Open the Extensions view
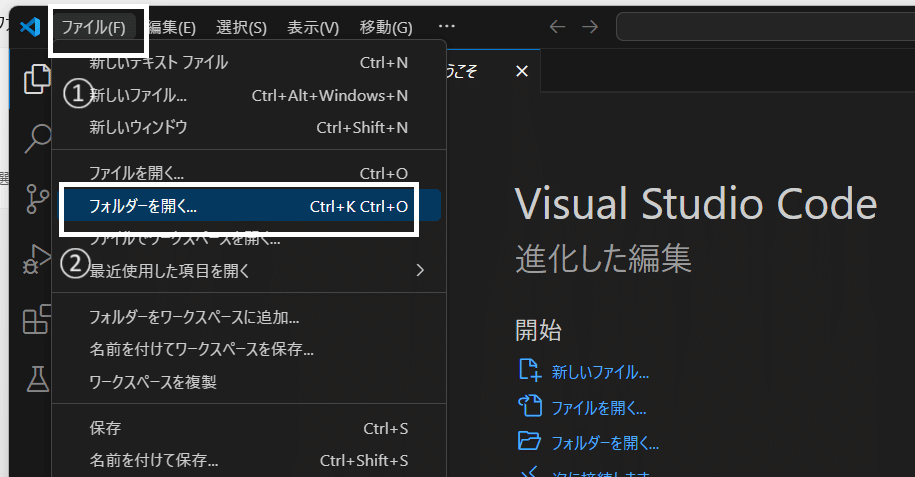This screenshot has height=477, width=915. click(37, 319)
